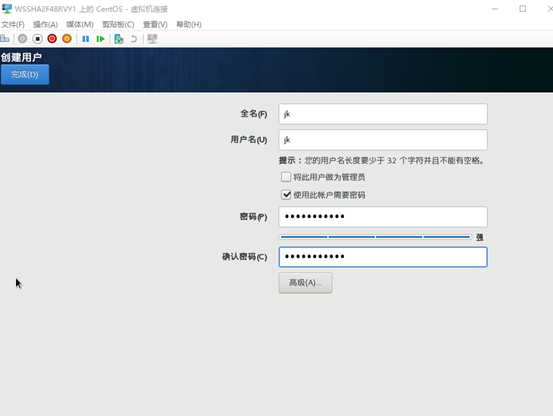
Task: Pause the virtual machine
Action: click(x=85, y=39)
